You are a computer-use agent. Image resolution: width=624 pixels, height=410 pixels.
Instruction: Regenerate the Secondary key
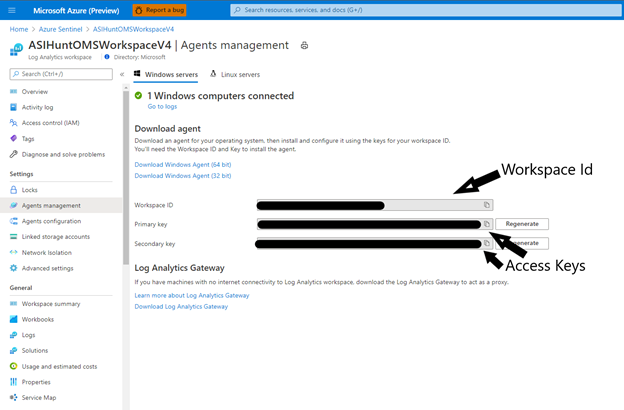pyautogui.click(x=522, y=243)
